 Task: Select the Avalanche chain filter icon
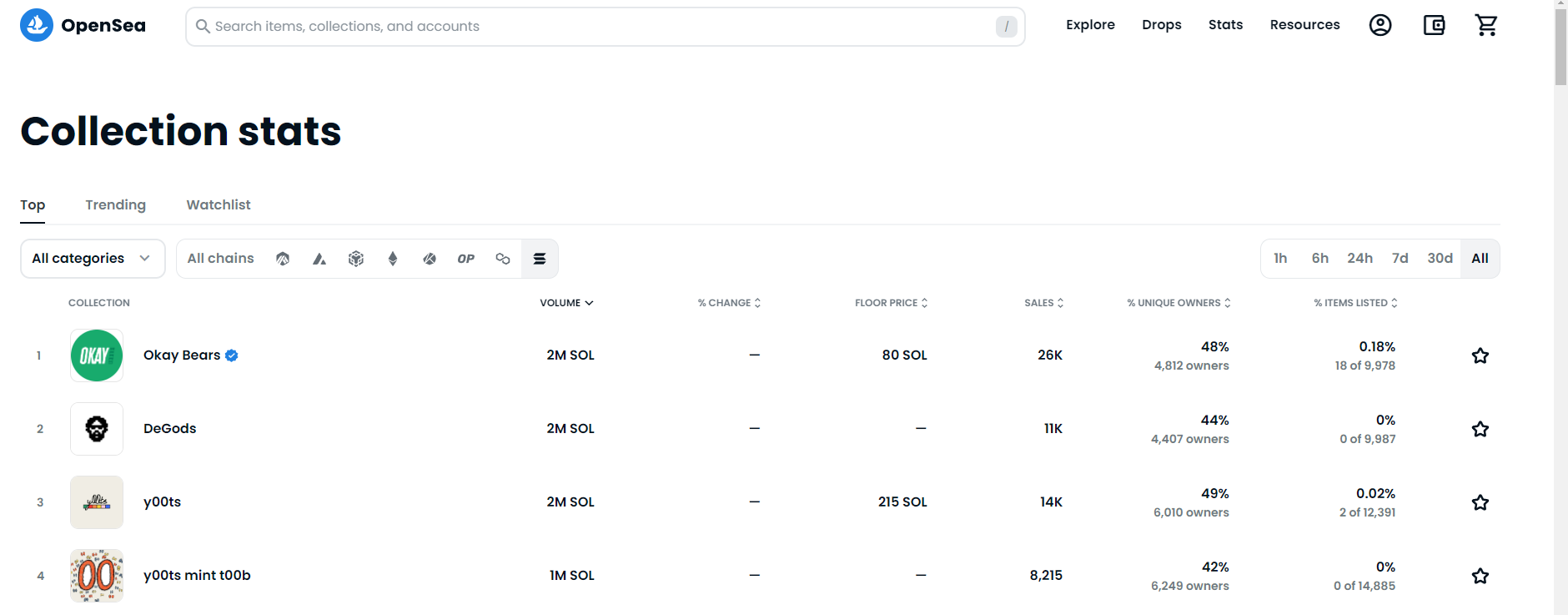click(x=319, y=259)
